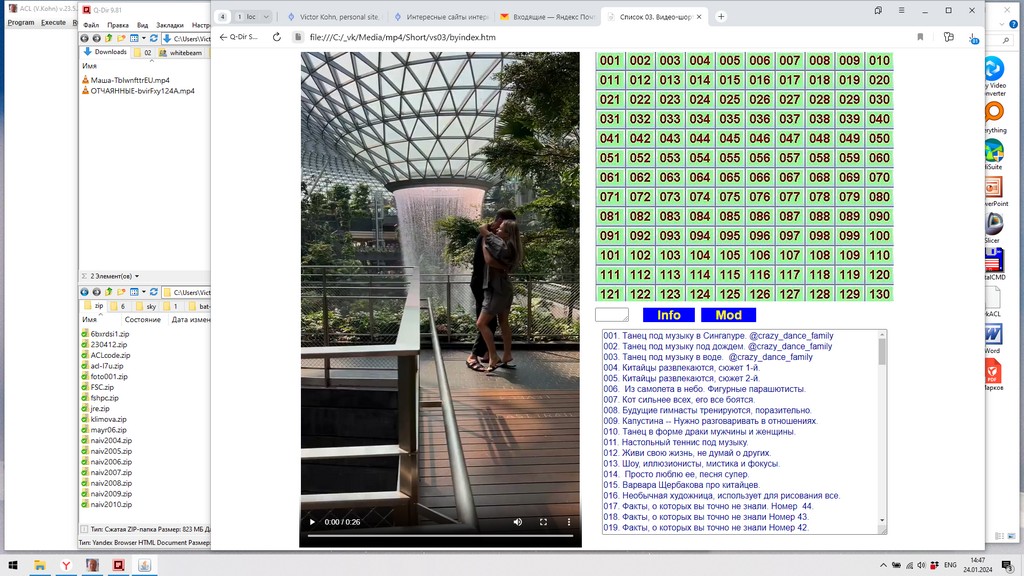Close the 'Список 03. Видео-шорт' tab
Image resolution: width=1024 pixels, height=576 pixels.
click(699, 16)
